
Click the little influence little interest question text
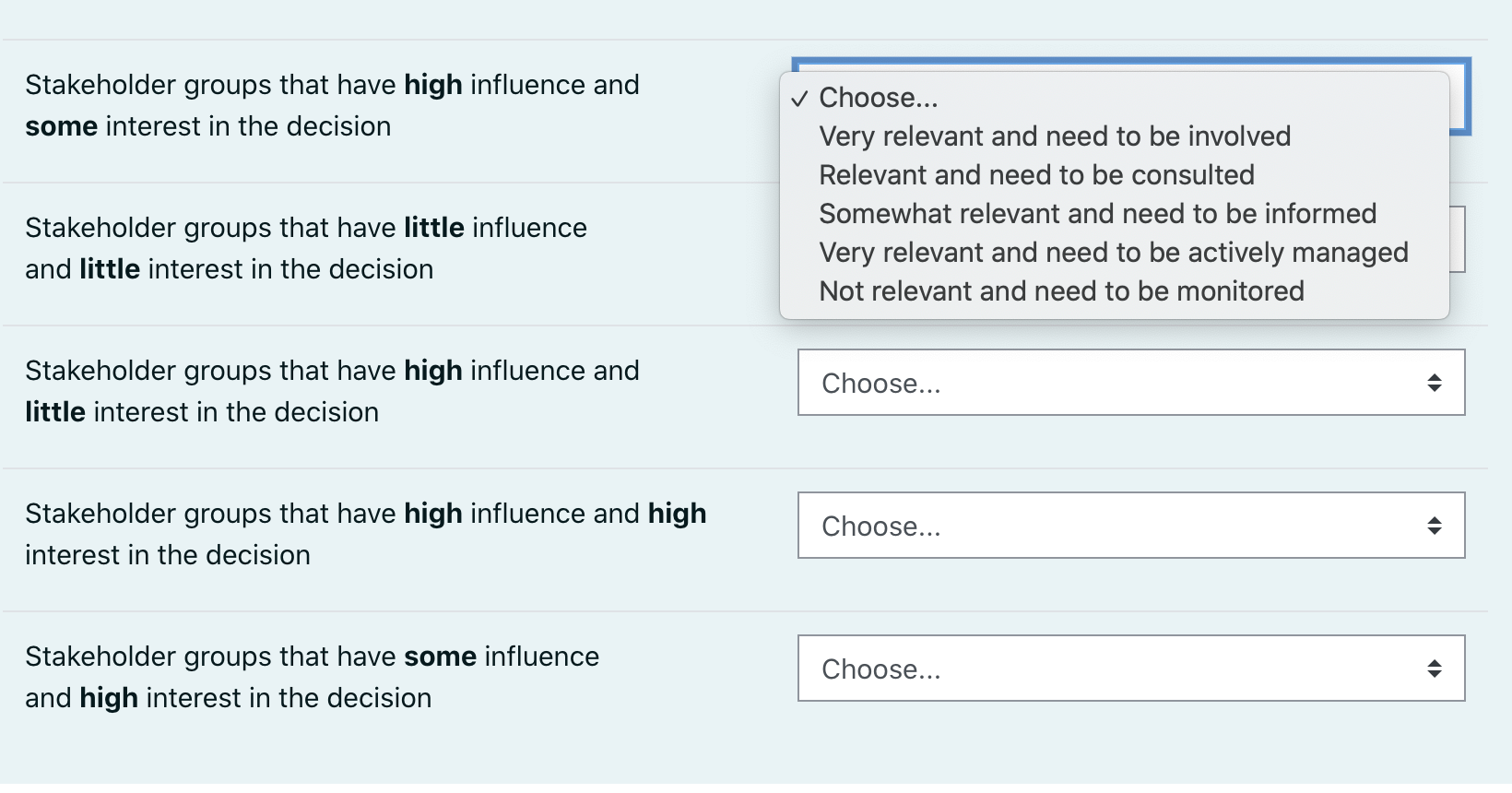click(304, 248)
